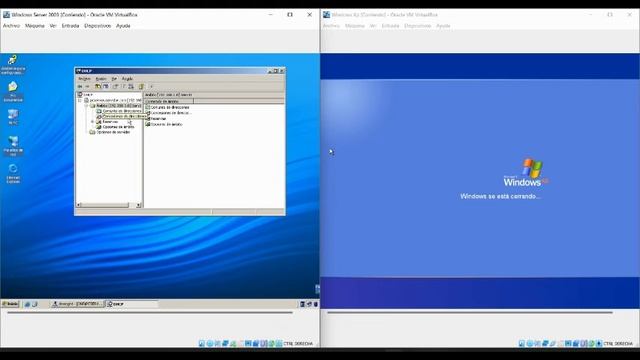This screenshot has width=640, height=360.
Task: Open Ayuda menu in Windows Server 2003 VirtualBox window
Action: [123, 26]
